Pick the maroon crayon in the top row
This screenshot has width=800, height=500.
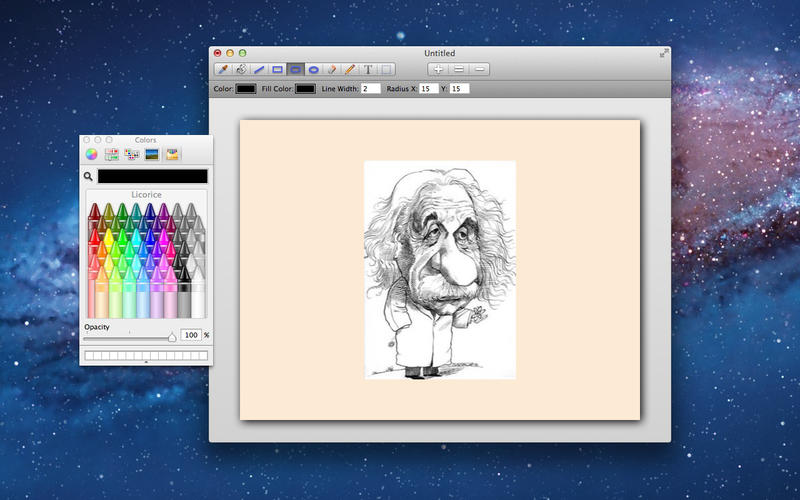[x=94, y=213]
